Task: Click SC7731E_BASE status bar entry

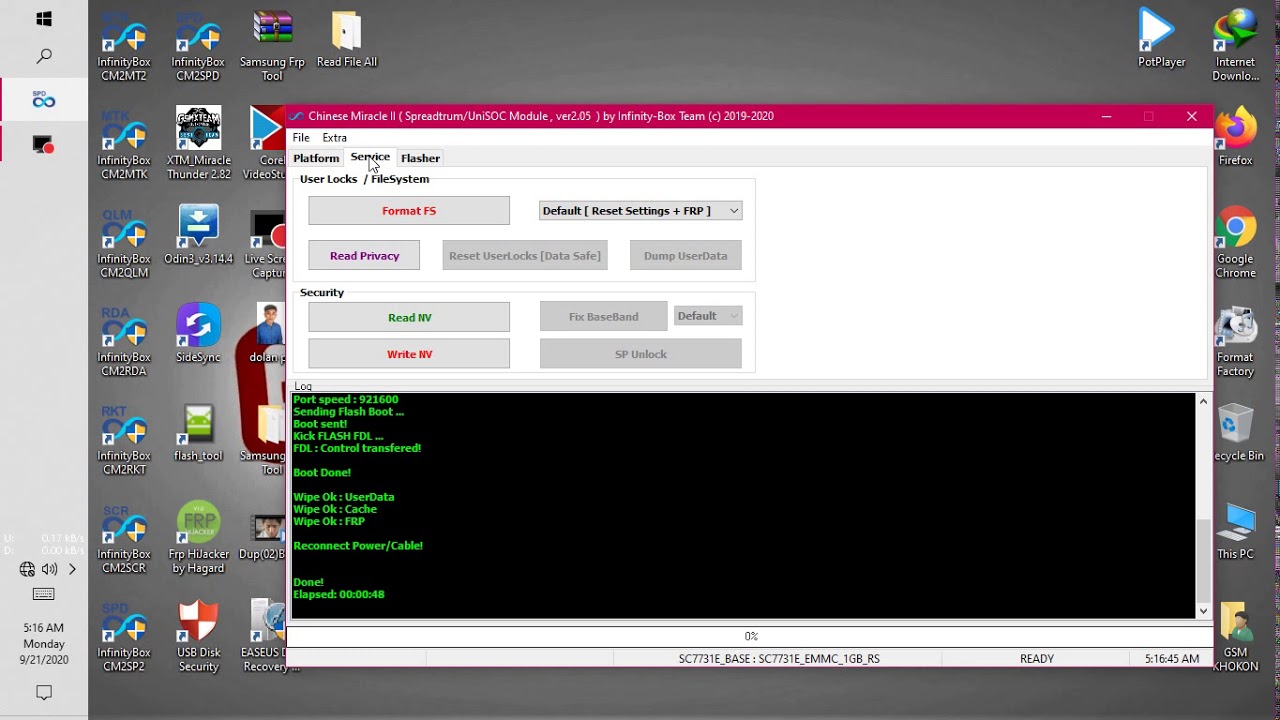Action: (x=779, y=659)
